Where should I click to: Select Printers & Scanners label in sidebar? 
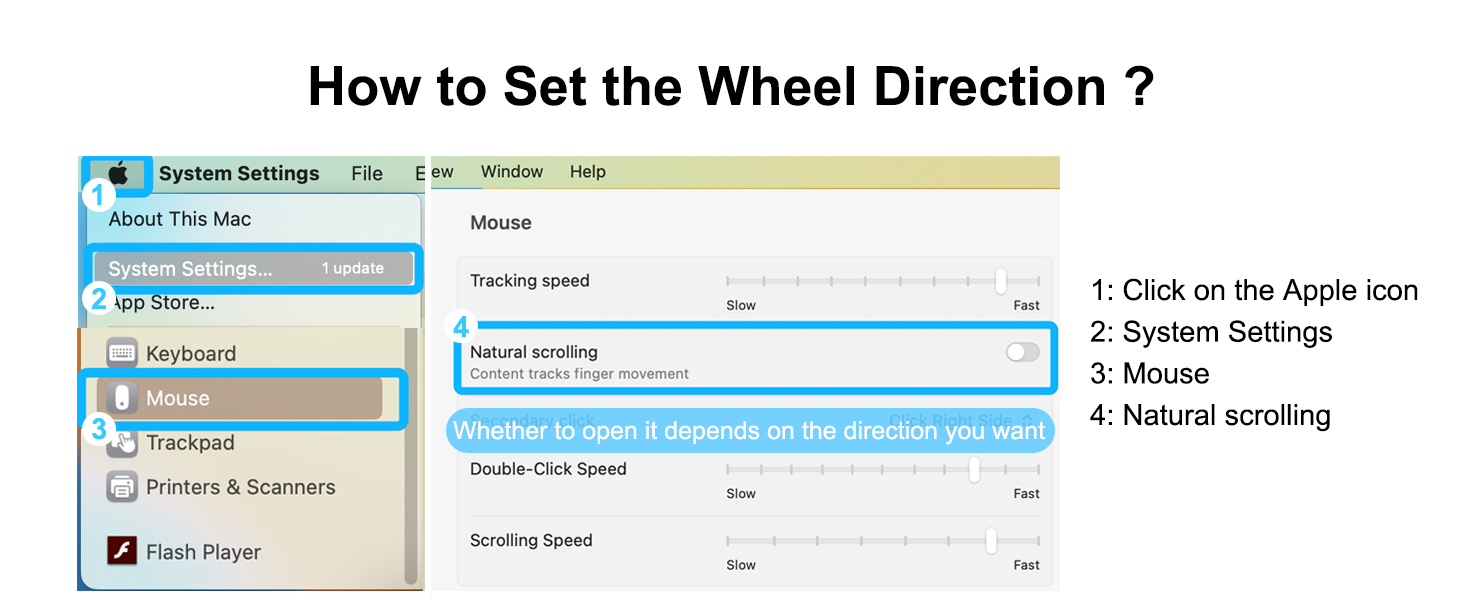pyautogui.click(x=240, y=487)
